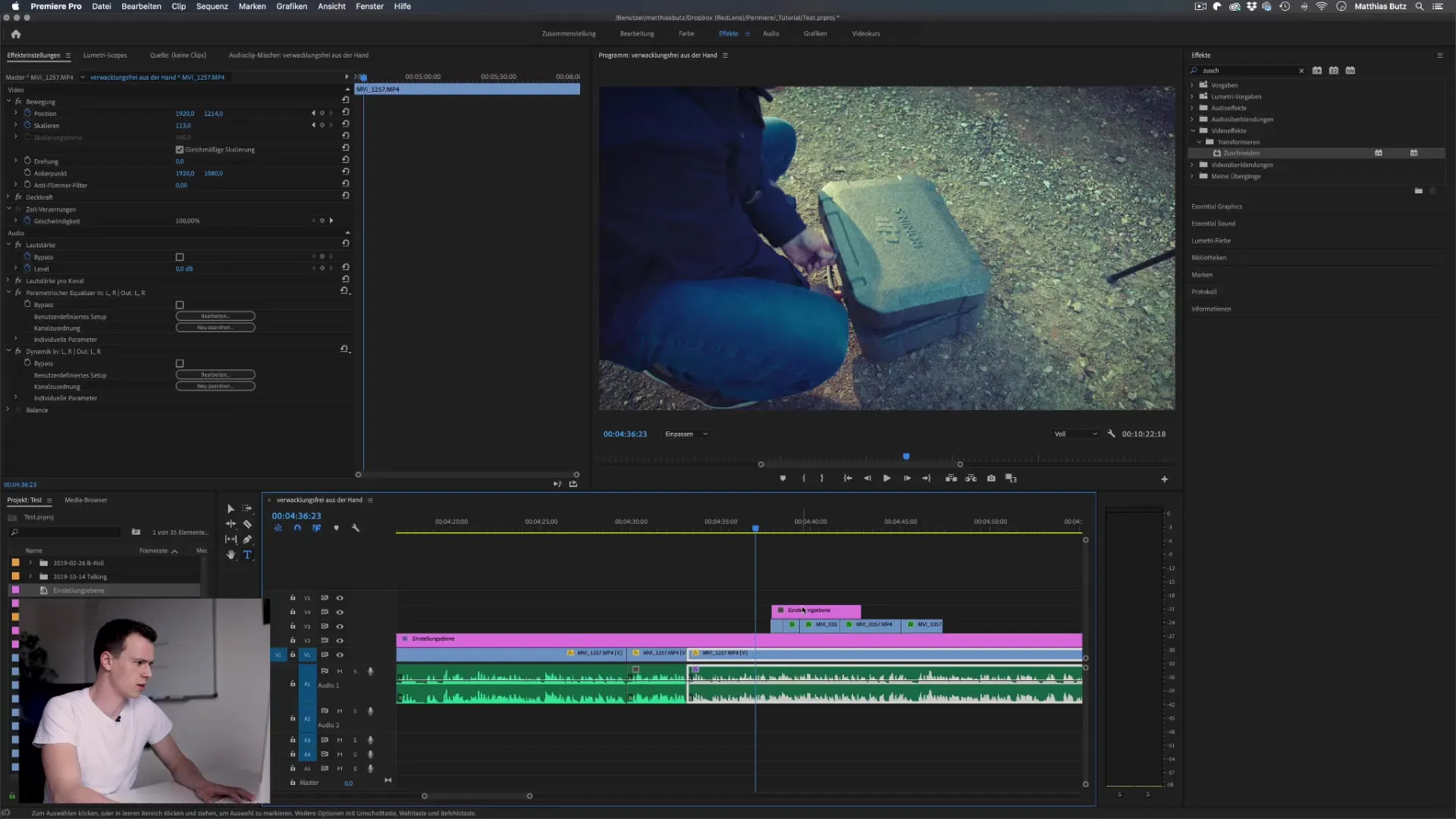Image resolution: width=1456 pixels, height=819 pixels.
Task: Enable Bypass under Parametrischer Equalizer
Action: tap(180, 305)
